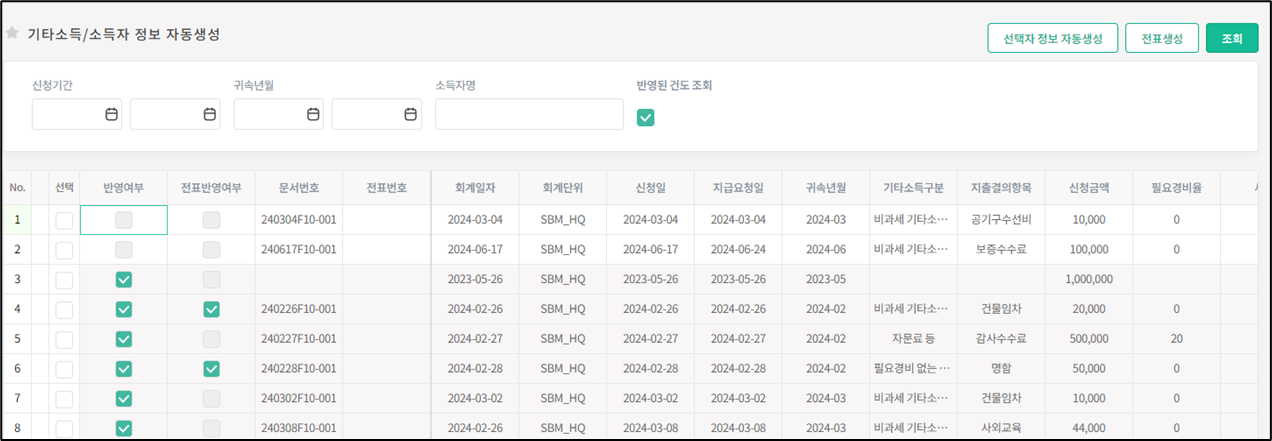Open calendar for 귀속년월 end date
The height and width of the screenshot is (441, 1272).
[410, 114]
